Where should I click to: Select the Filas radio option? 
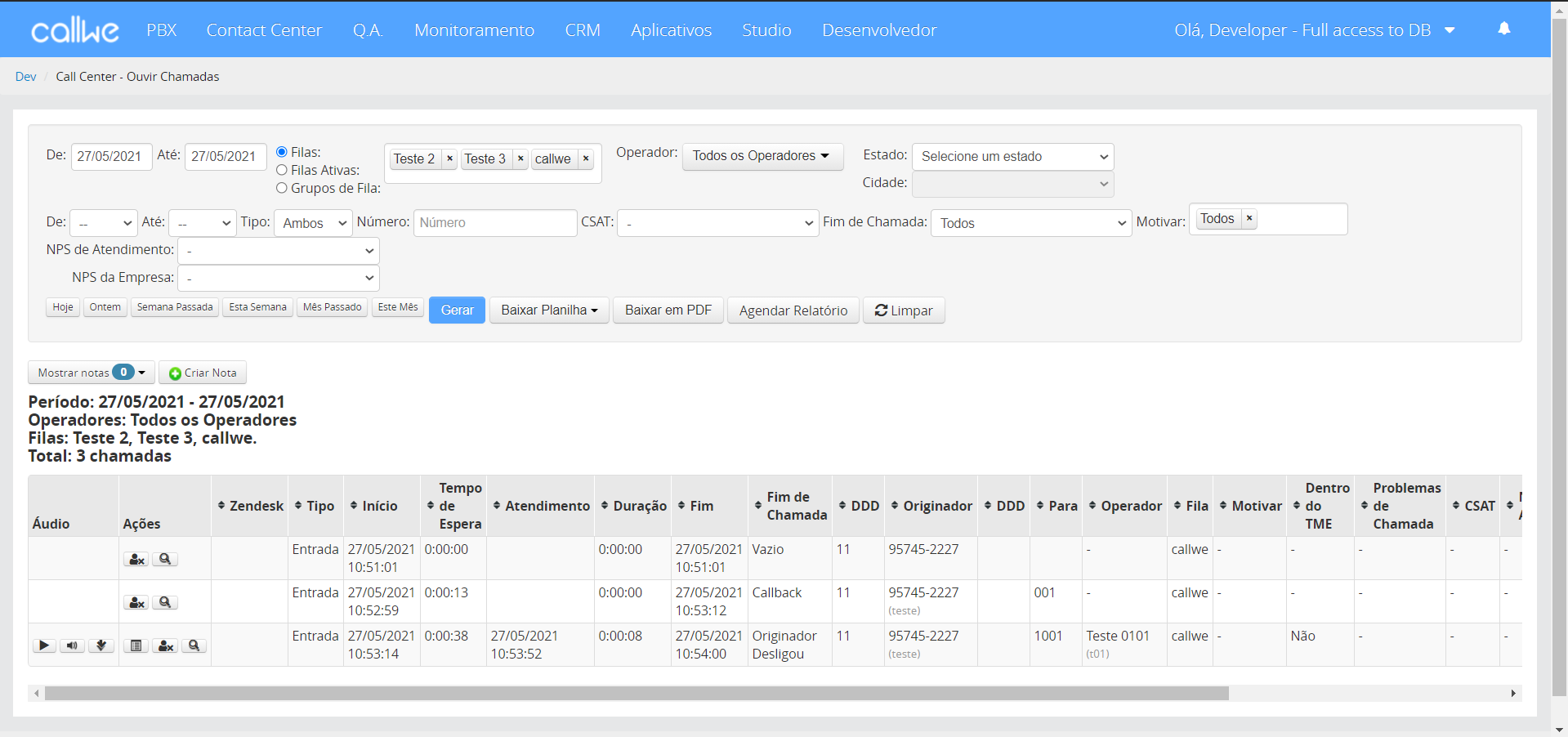click(x=282, y=152)
